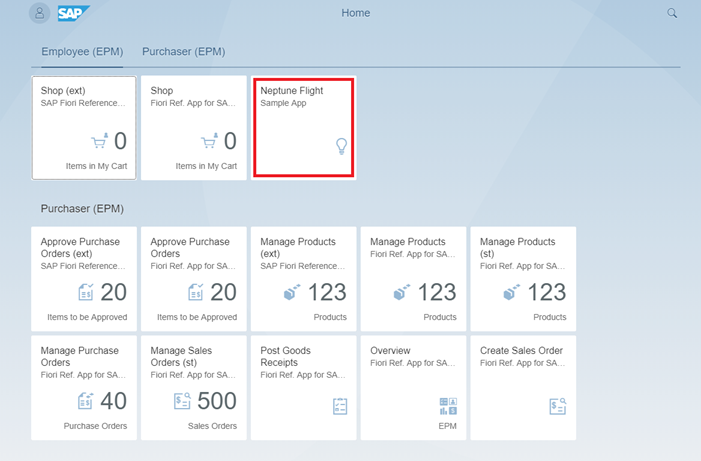Click 'Purchase Orders' footer text
The image size is (701, 461).
coord(95,426)
